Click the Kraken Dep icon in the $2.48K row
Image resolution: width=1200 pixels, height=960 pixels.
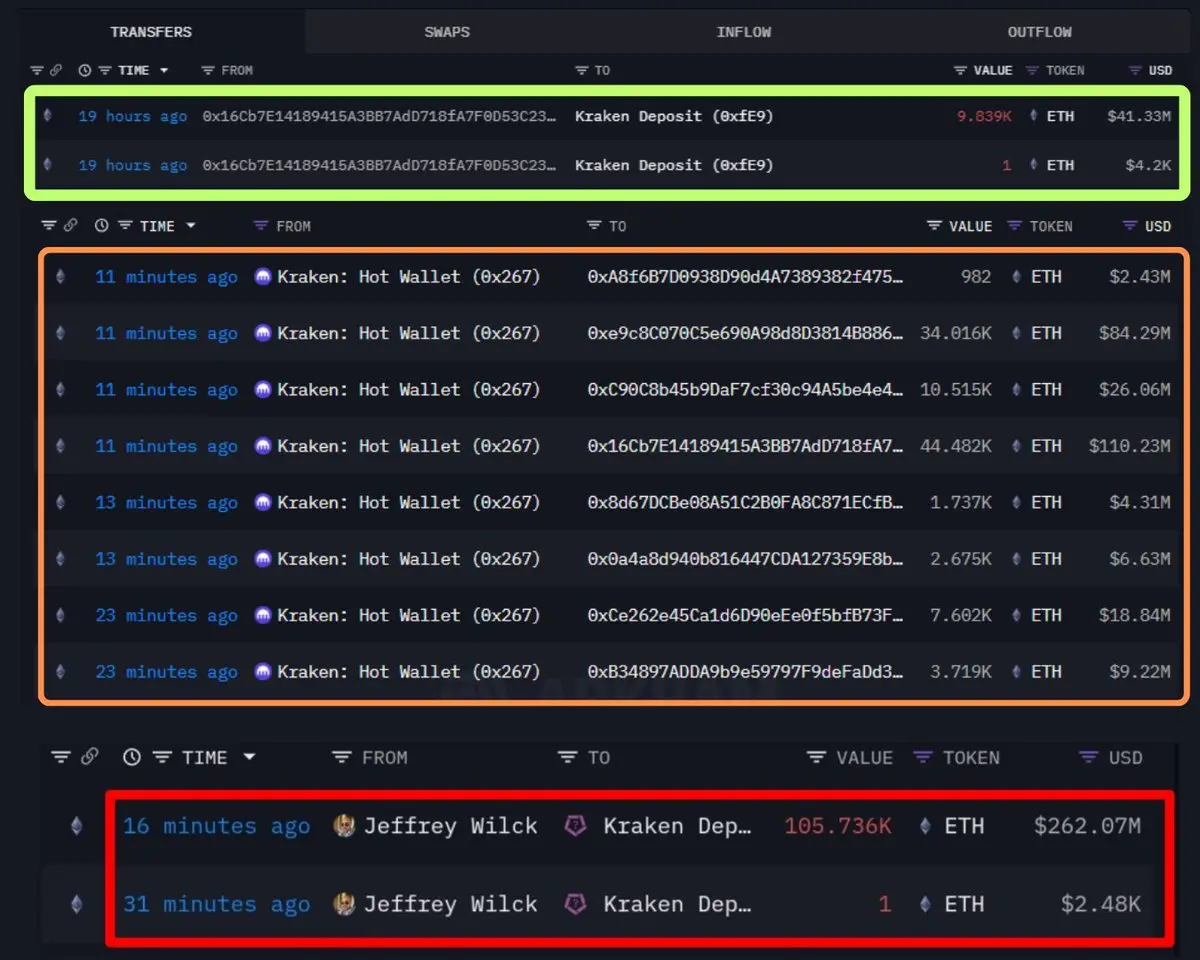pos(575,904)
